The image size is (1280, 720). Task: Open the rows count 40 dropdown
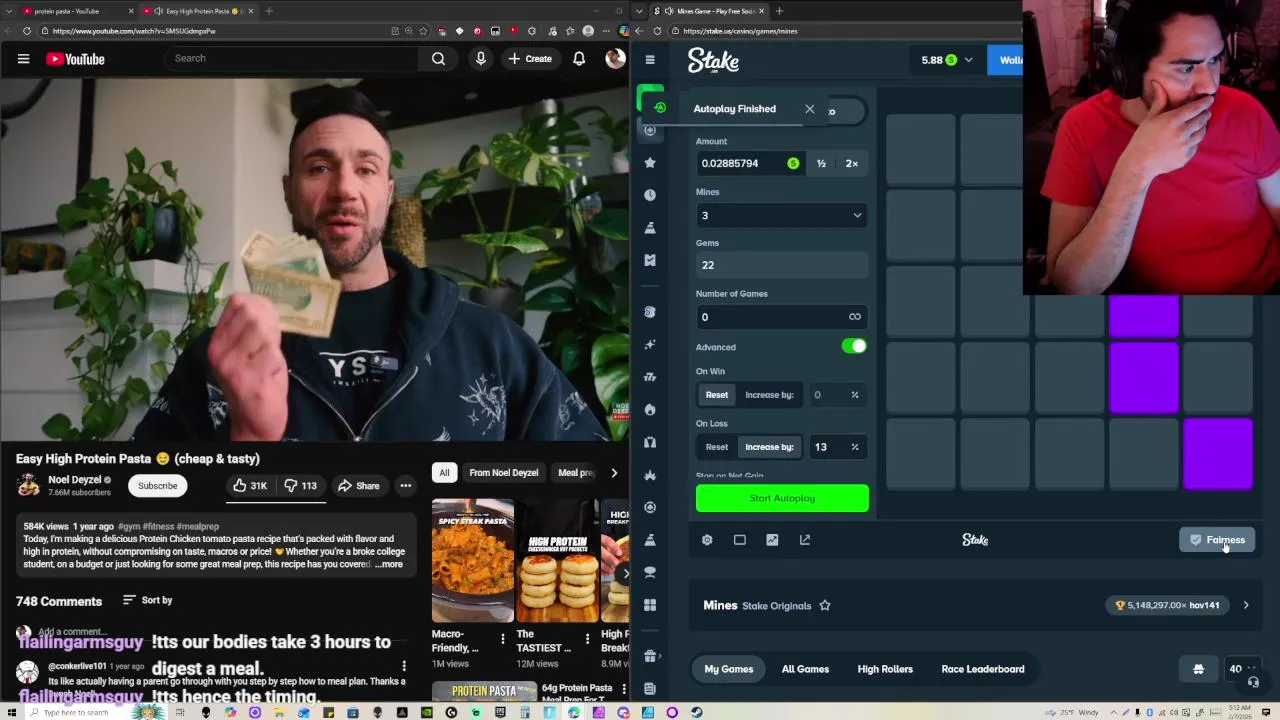click(x=1240, y=669)
